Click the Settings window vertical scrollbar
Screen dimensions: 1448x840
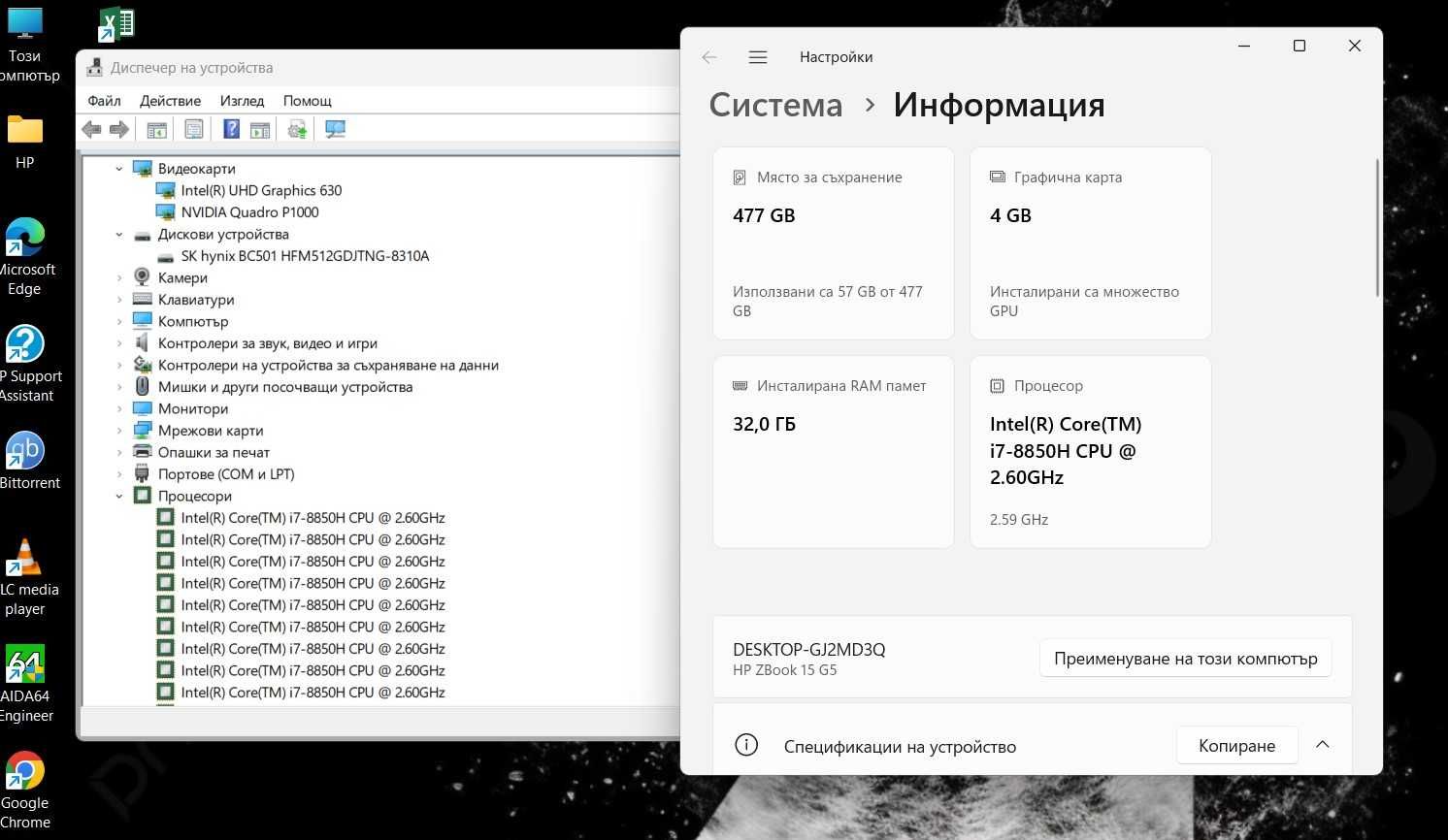click(x=1377, y=228)
